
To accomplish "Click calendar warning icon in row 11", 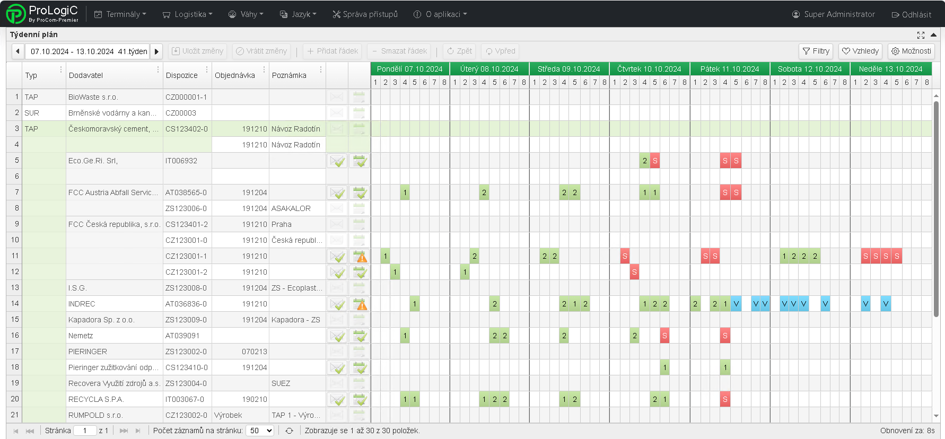I will click(360, 256).
